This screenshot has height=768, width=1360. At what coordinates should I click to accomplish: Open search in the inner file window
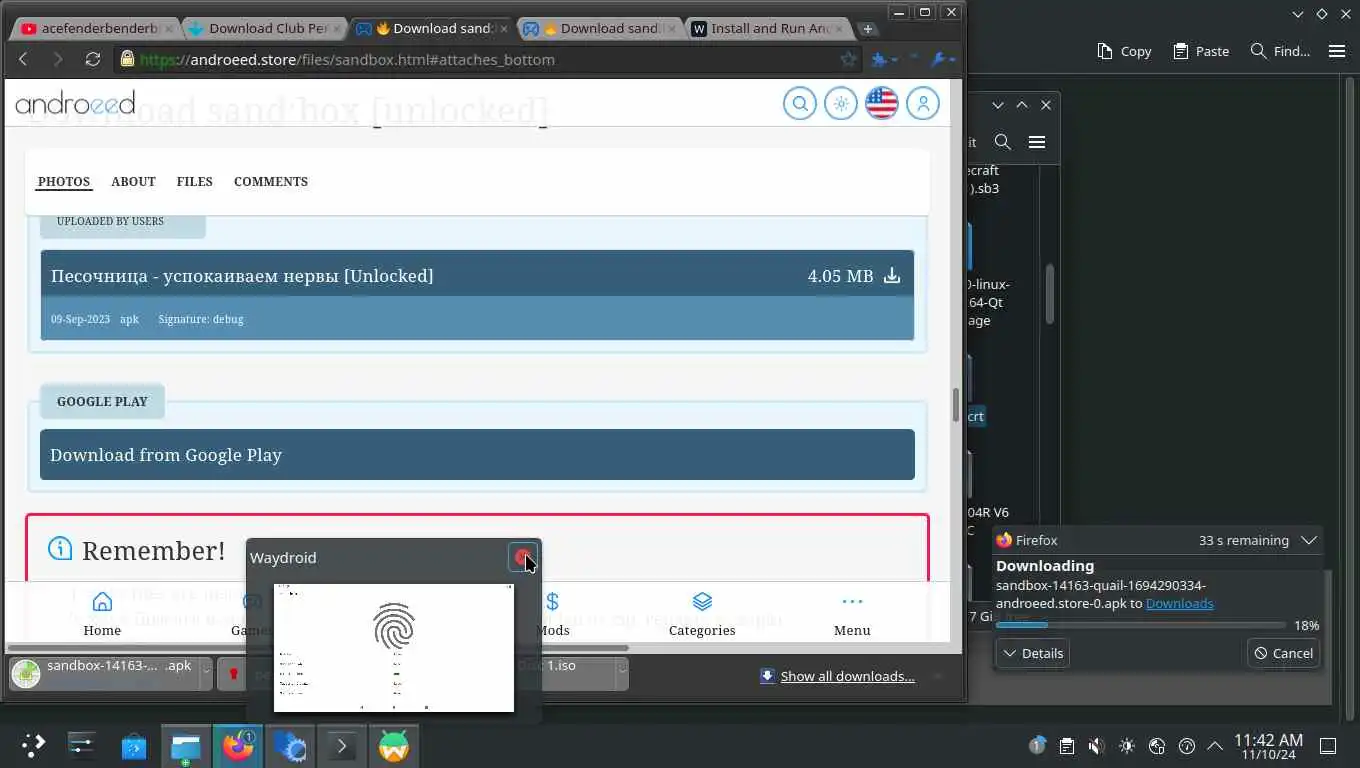coord(1003,142)
